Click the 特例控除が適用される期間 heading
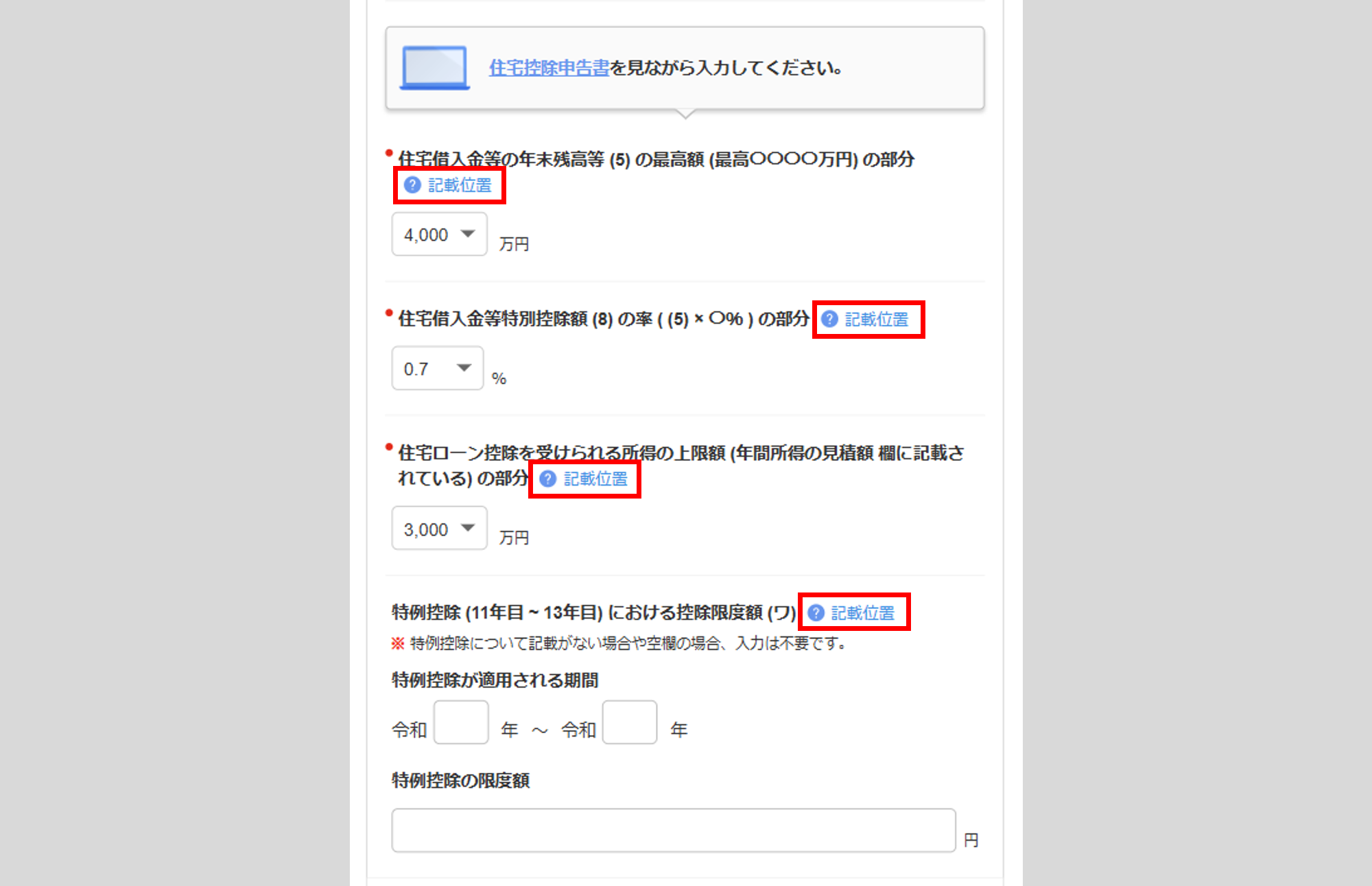The height and width of the screenshot is (886, 1372). (x=495, y=680)
